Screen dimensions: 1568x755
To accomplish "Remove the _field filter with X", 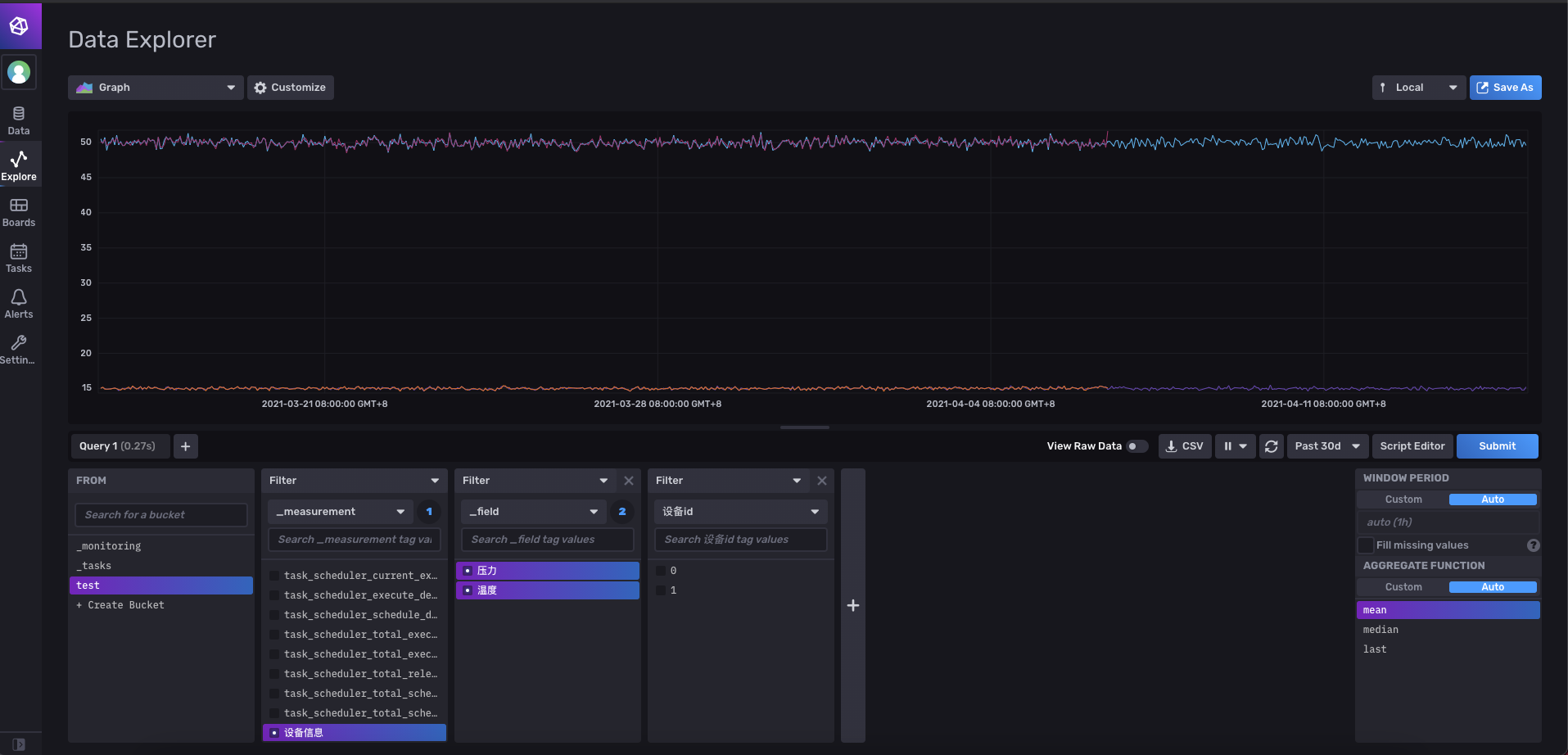I will [x=629, y=481].
